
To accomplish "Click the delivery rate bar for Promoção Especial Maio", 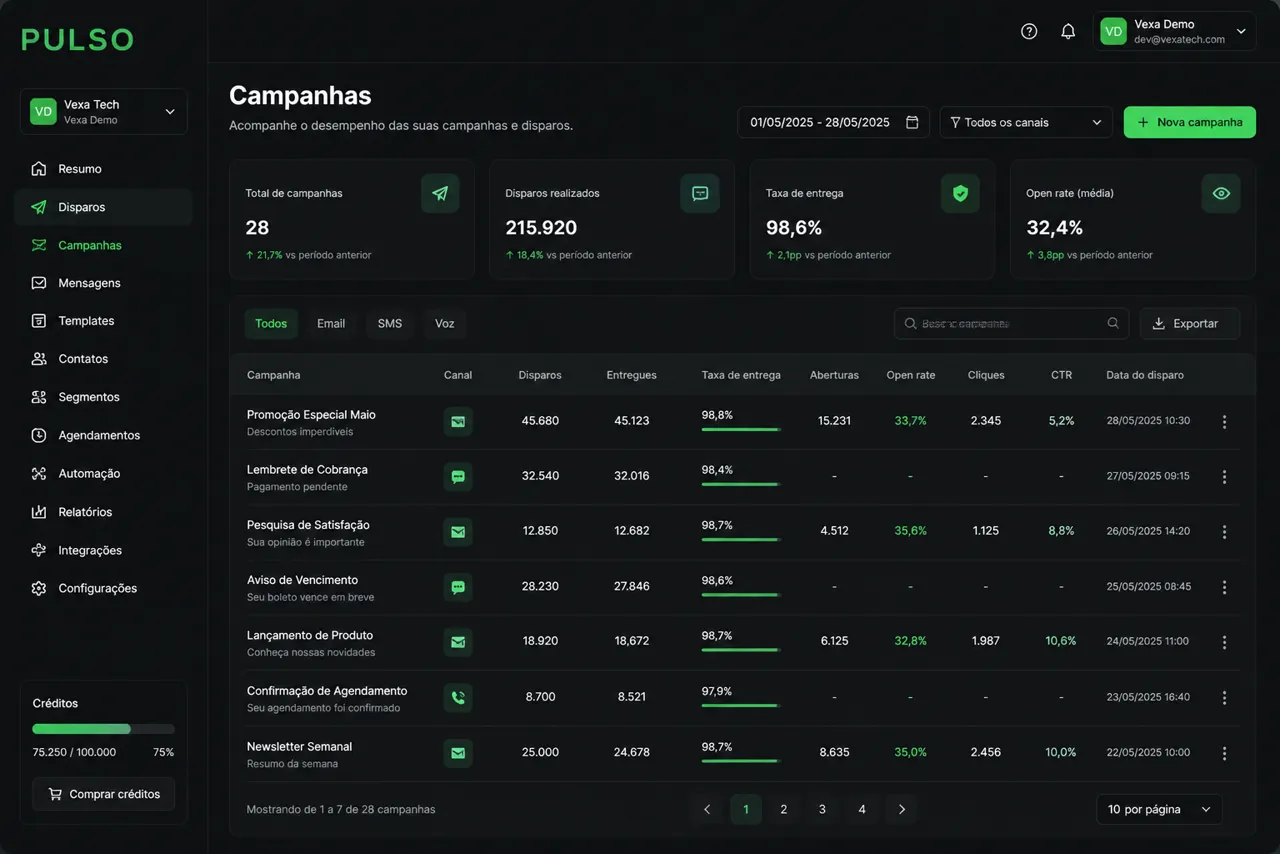I will 741,429.
